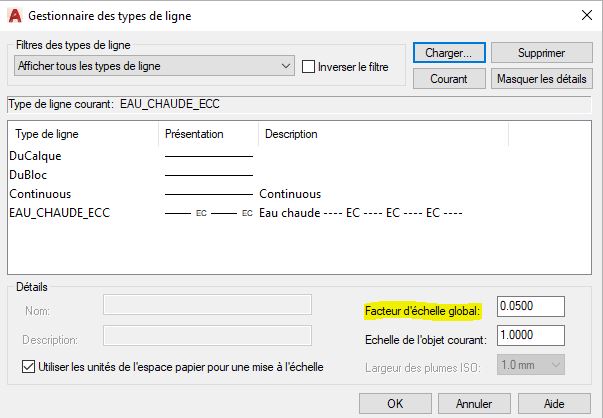Select the Continuous linetype row

tap(40, 194)
